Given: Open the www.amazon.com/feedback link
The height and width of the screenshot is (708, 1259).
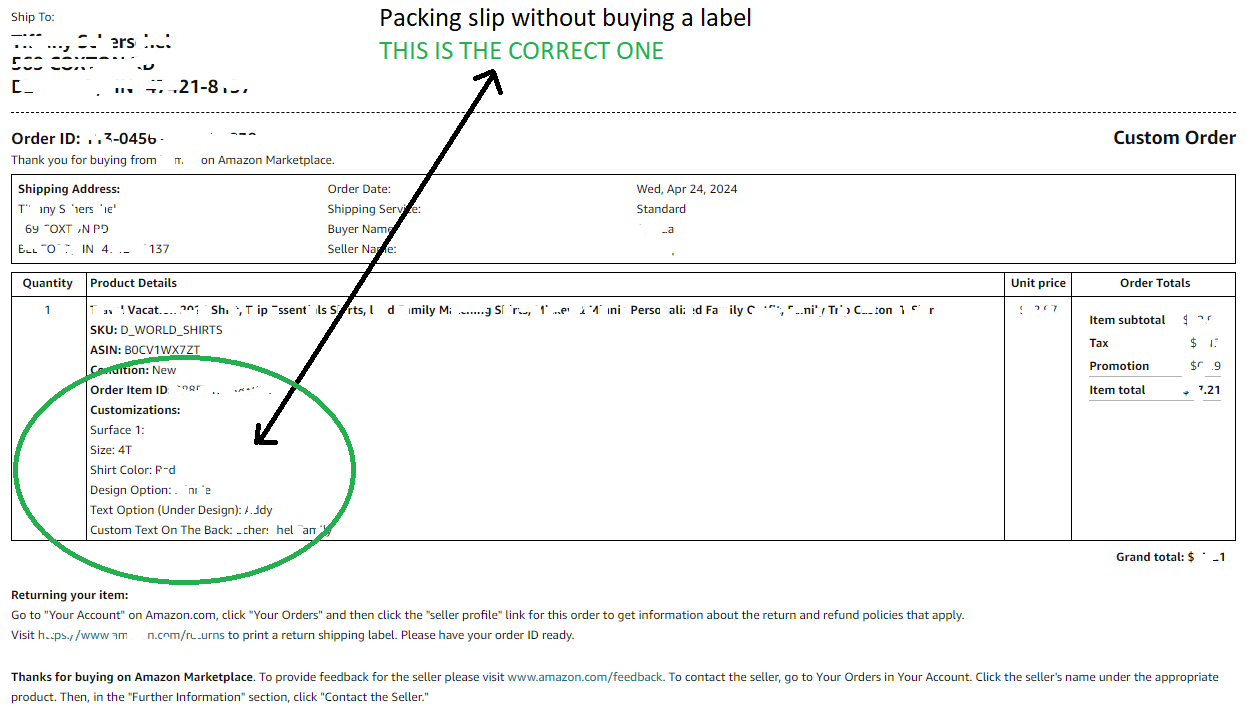Looking at the screenshot, I should point(585,677).
